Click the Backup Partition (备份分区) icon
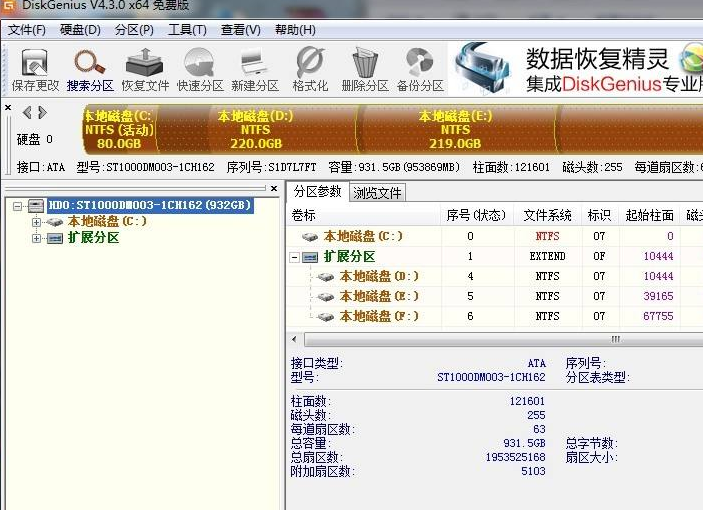Screen dimensions: 703x510 [419, 69]
